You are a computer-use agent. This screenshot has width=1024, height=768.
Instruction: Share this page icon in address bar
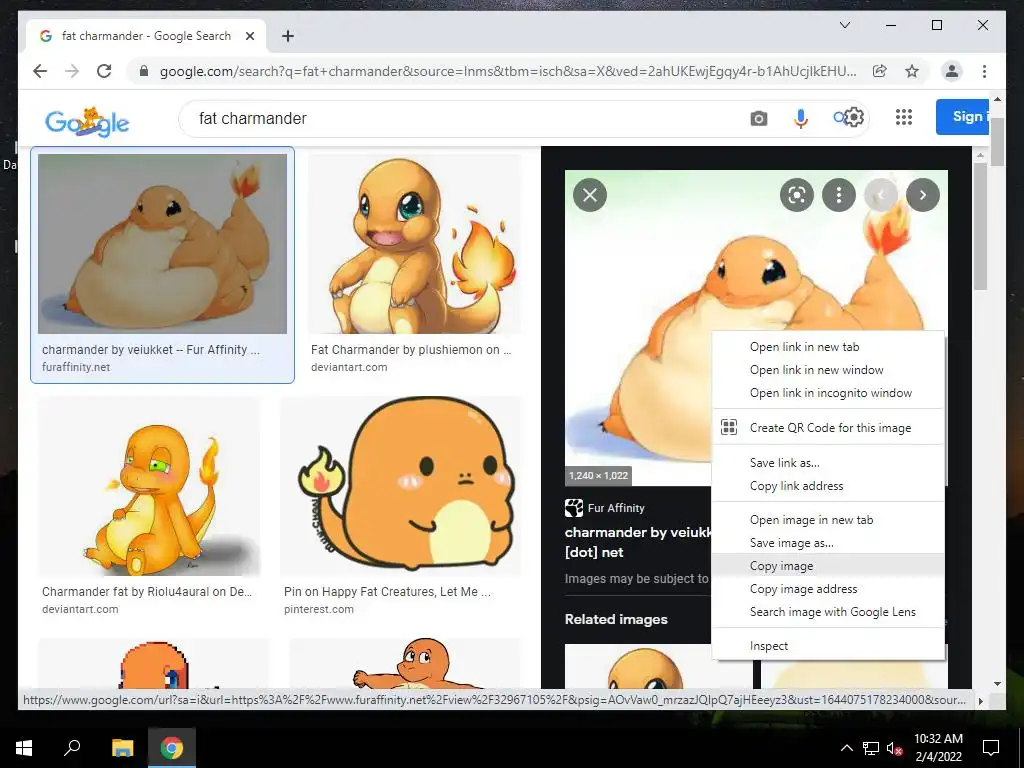(x=880, y=71)
